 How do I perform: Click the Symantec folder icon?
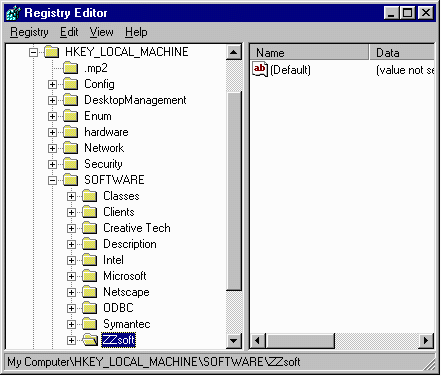click(x=90, y=324)
